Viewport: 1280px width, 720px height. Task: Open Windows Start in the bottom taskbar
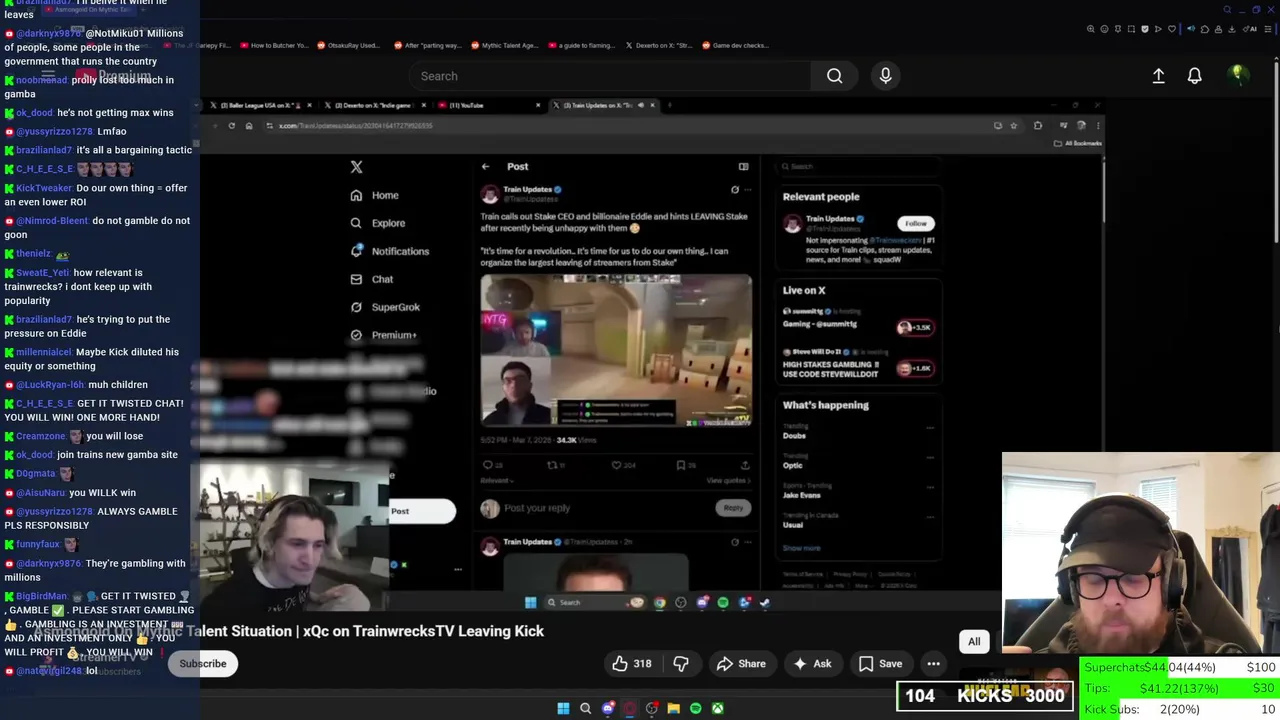[x=563, y=709]
